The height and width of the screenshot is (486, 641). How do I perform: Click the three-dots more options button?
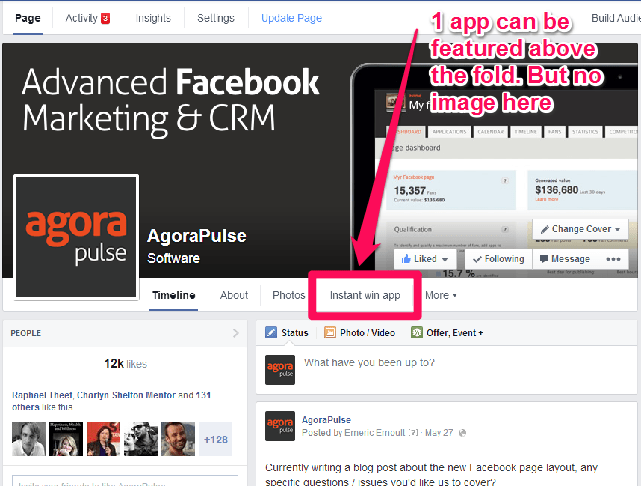click(x=613, y=259)
